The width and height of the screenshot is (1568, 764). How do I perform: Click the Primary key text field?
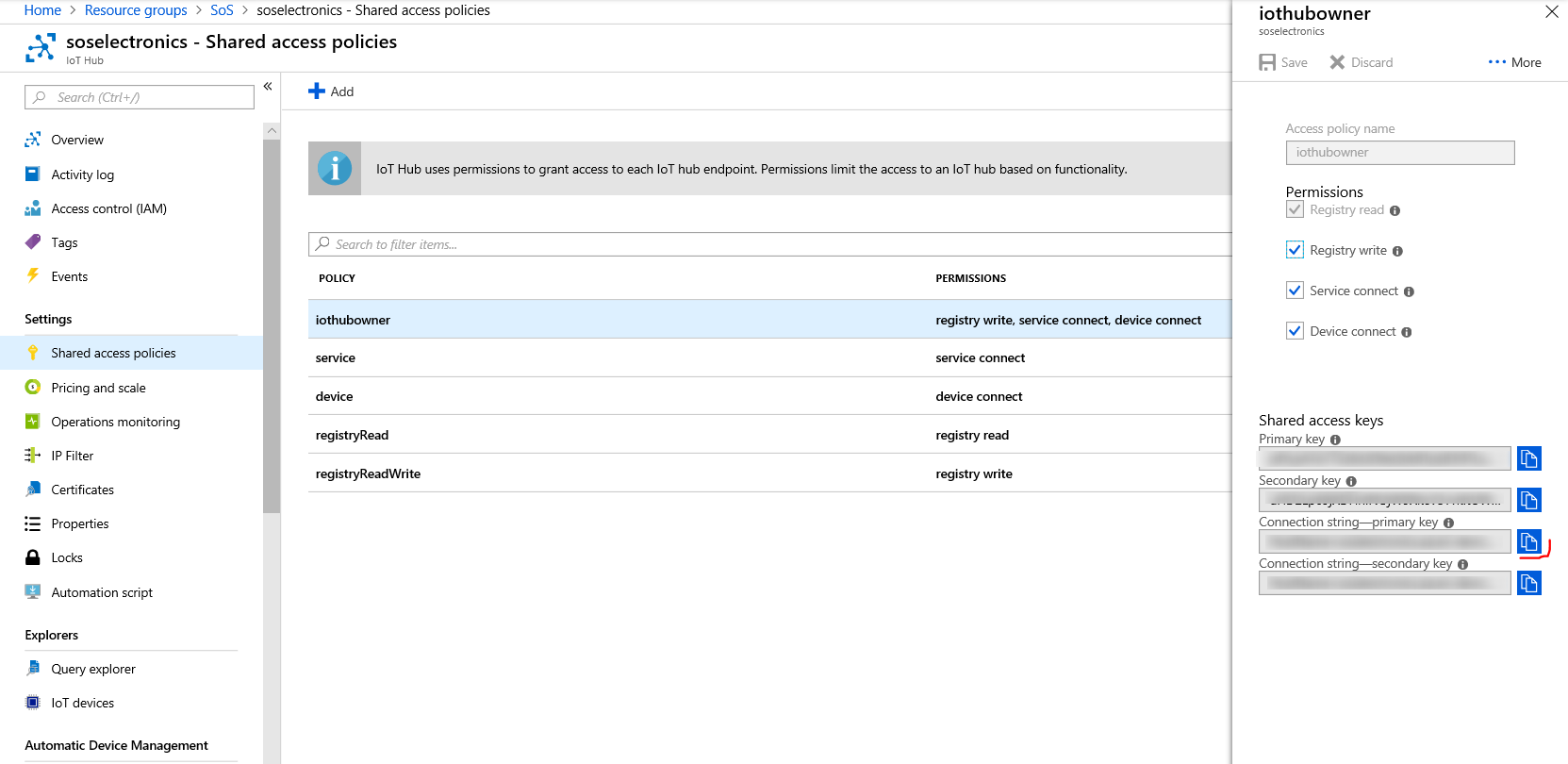click(1384, 458)
